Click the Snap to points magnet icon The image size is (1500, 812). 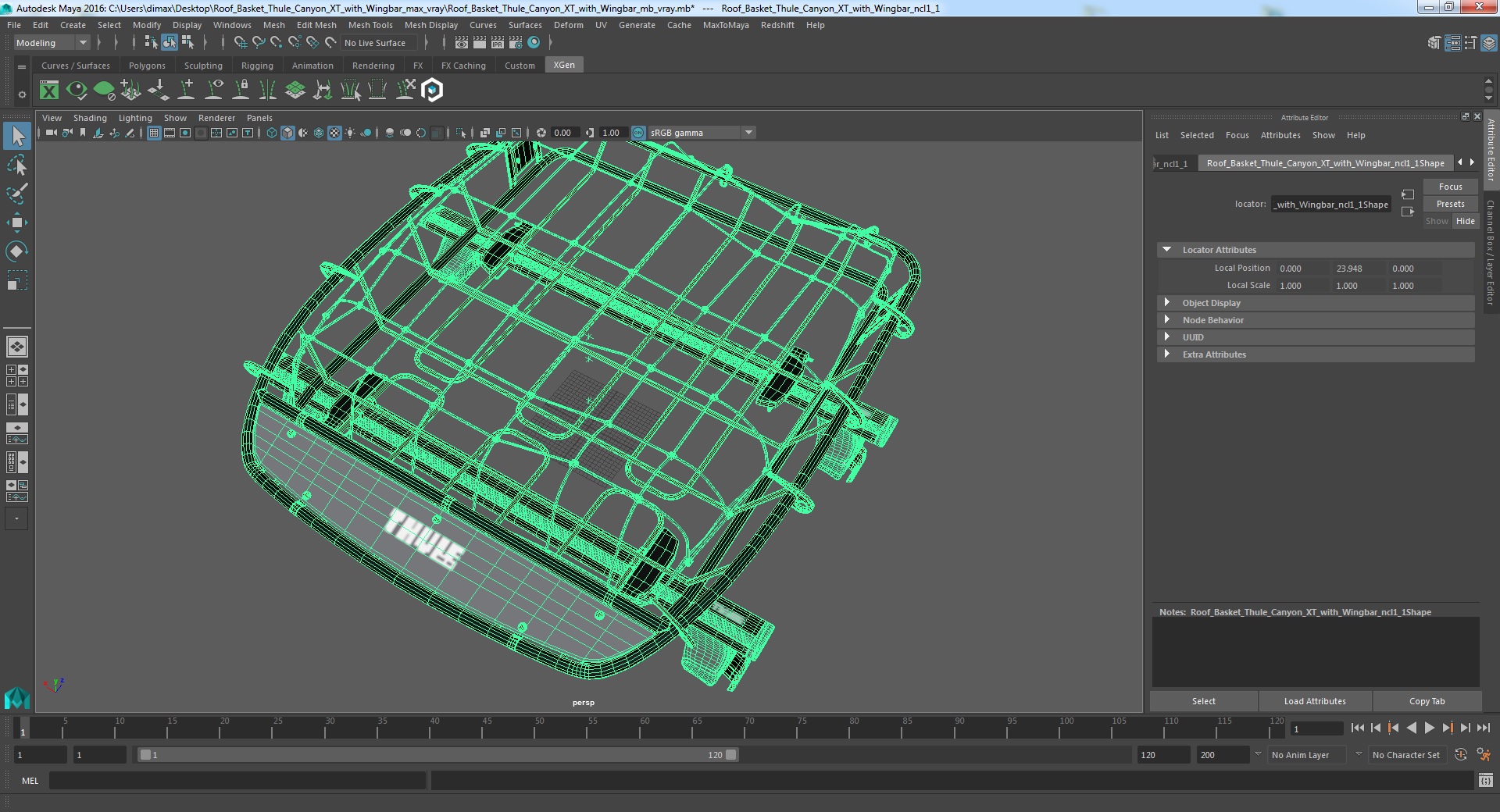coord(277,43)
